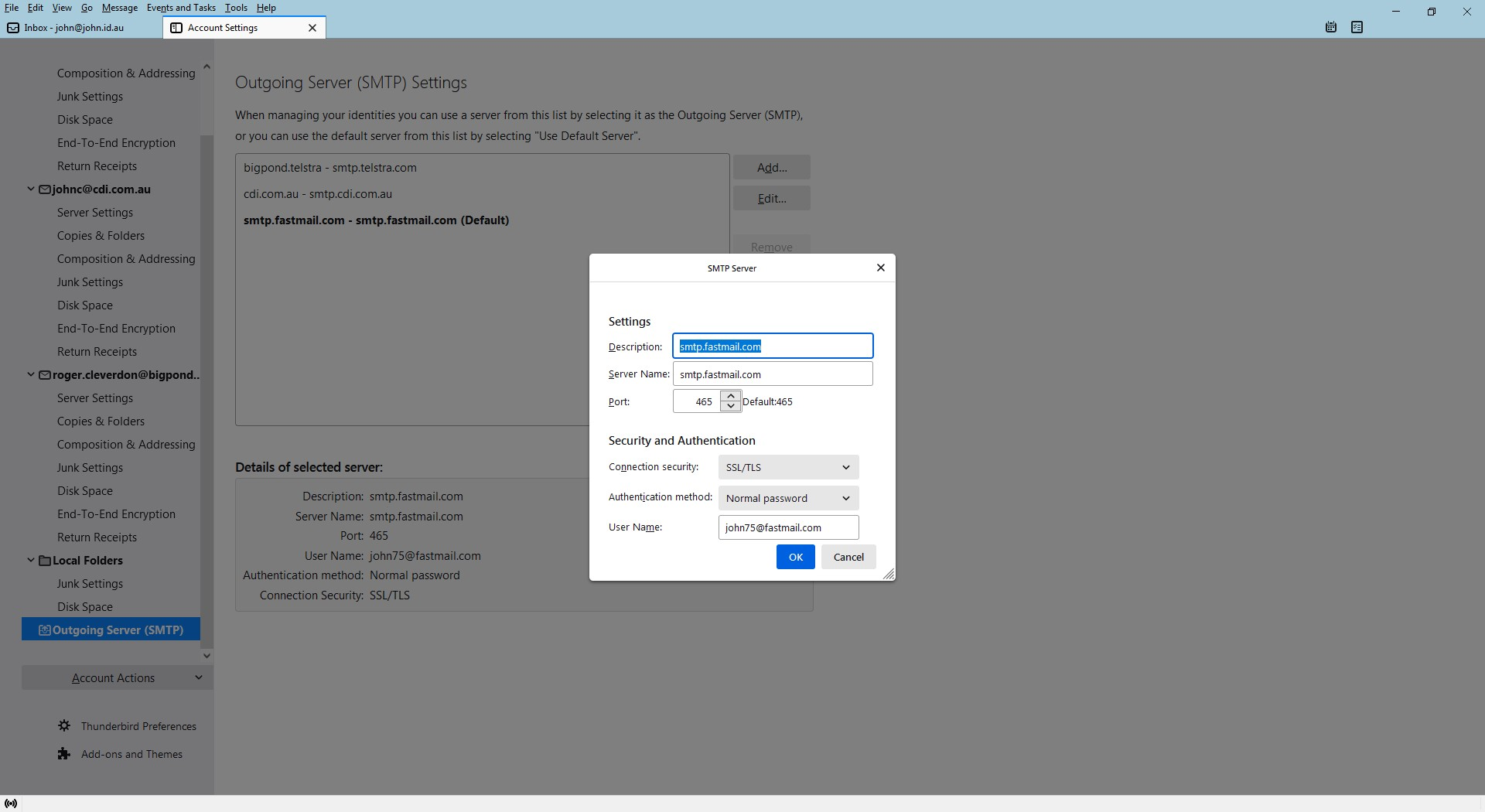
Task: Open the Authentication method dropdown
Action: [x=788, y=498]
